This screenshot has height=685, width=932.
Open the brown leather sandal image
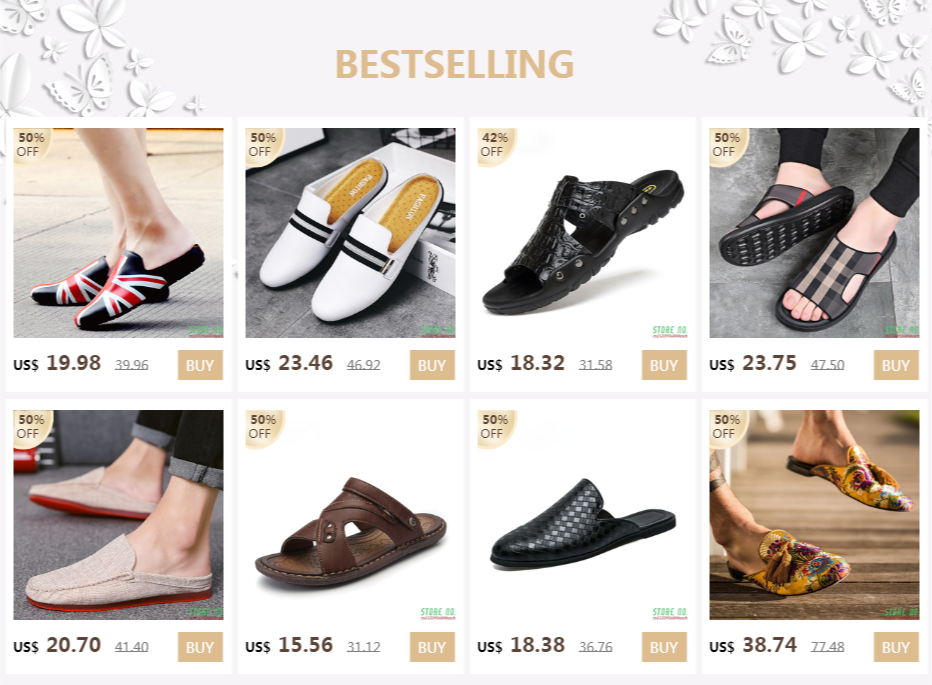(x=350, y=515)
